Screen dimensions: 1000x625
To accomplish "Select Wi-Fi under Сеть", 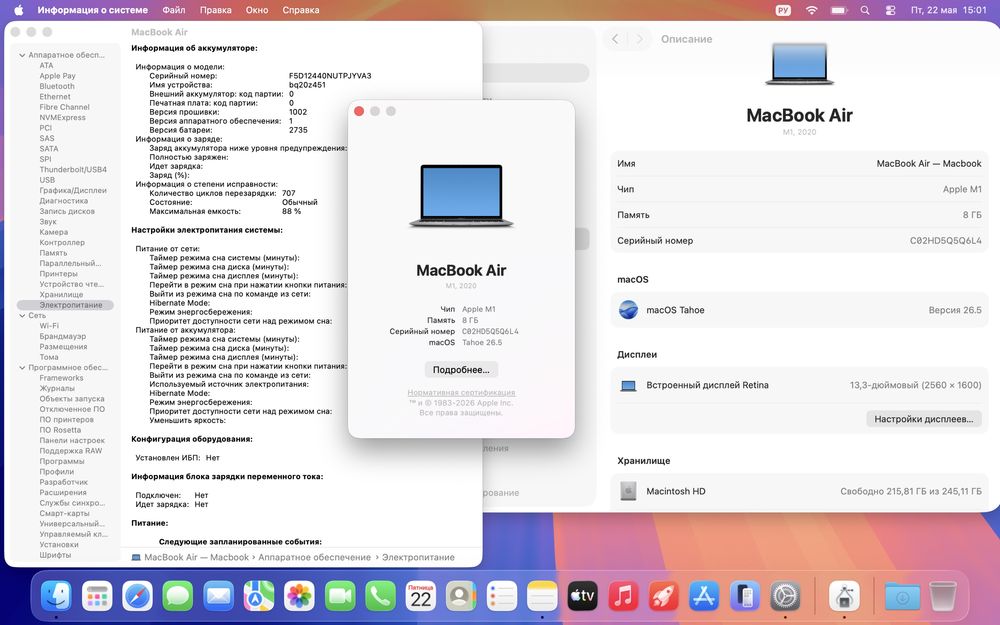I will pos(49,326).
